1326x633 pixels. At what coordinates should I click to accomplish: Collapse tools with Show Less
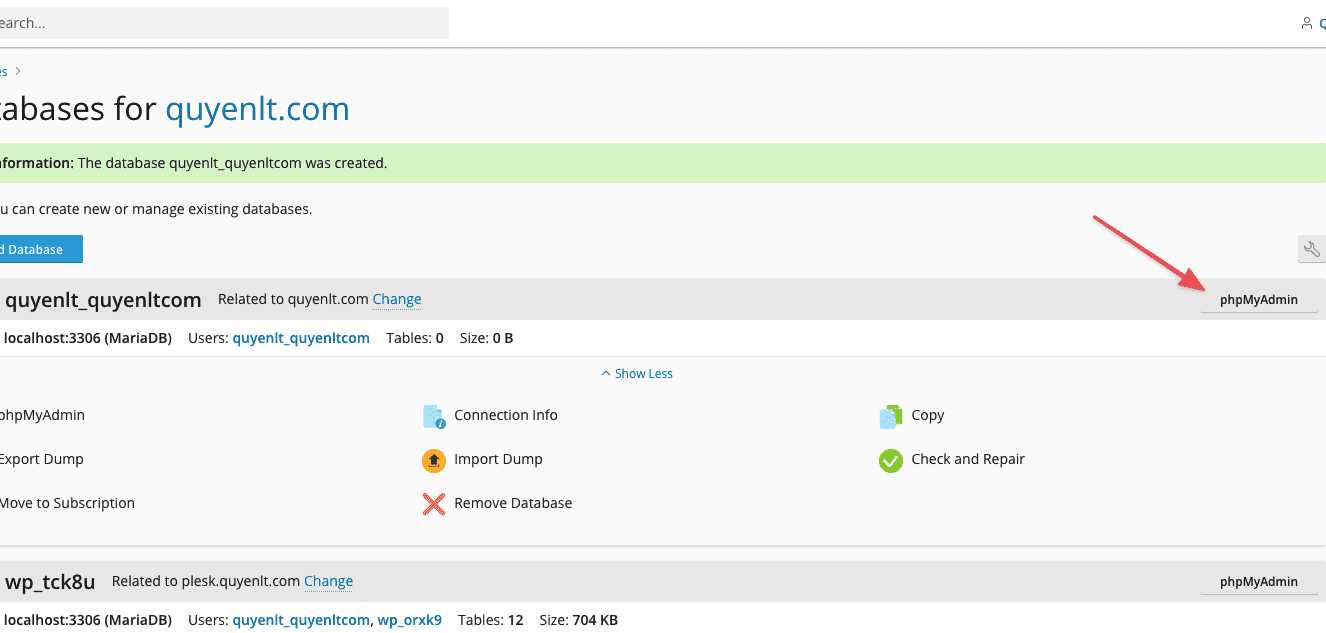[637, 374]
